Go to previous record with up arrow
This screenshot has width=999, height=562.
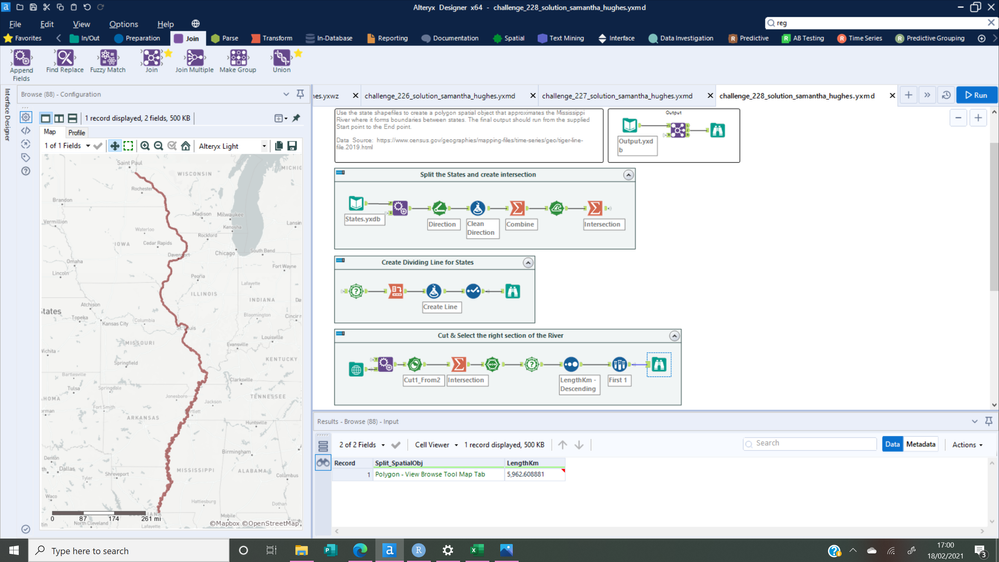563,445
